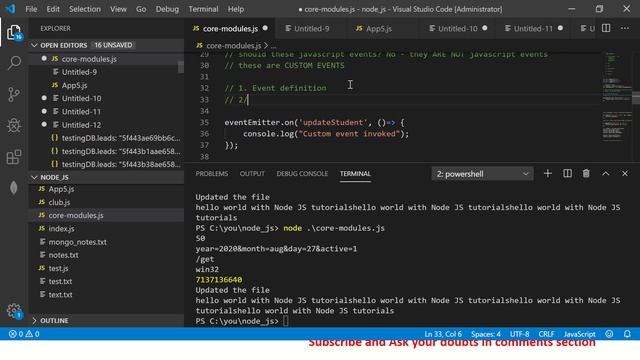The height and width of the screenshot is (360, 640).
Task: Change file encoding UTF-8
Action: click(519, 334)
